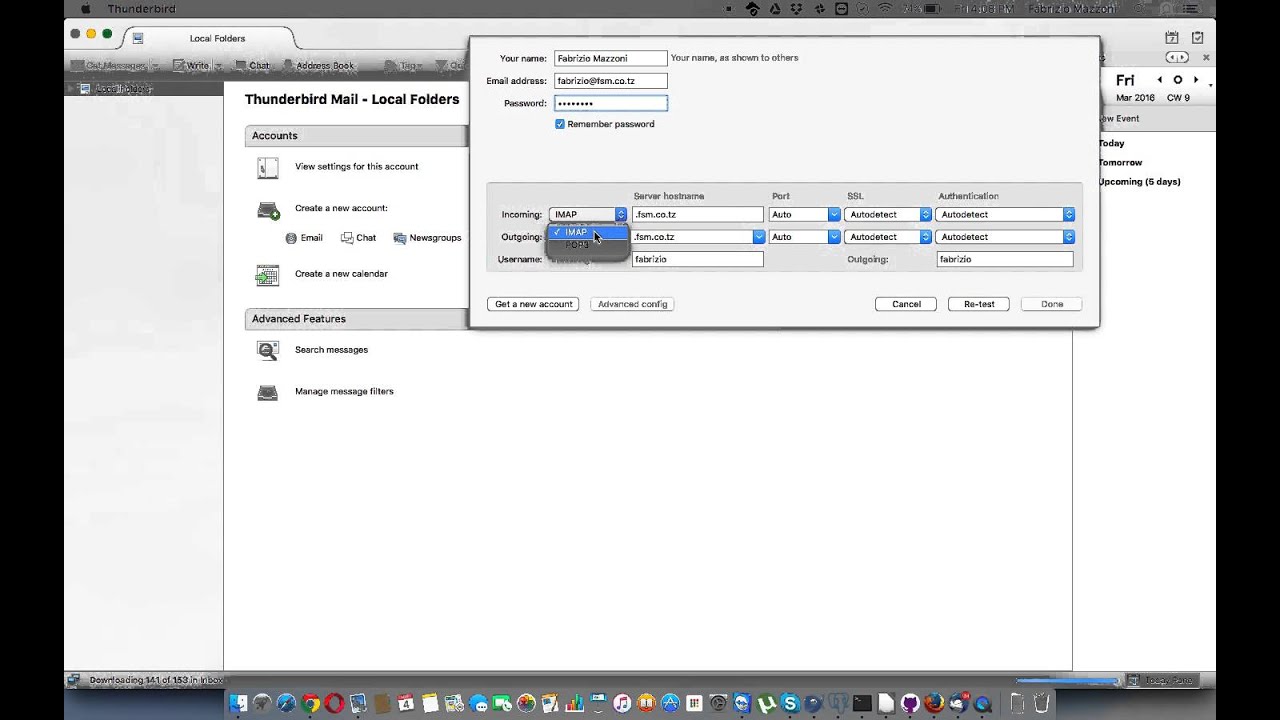This screenshot has width=1280, height=720.
Task: Go to next day in Today pane
Action: 1196,80
